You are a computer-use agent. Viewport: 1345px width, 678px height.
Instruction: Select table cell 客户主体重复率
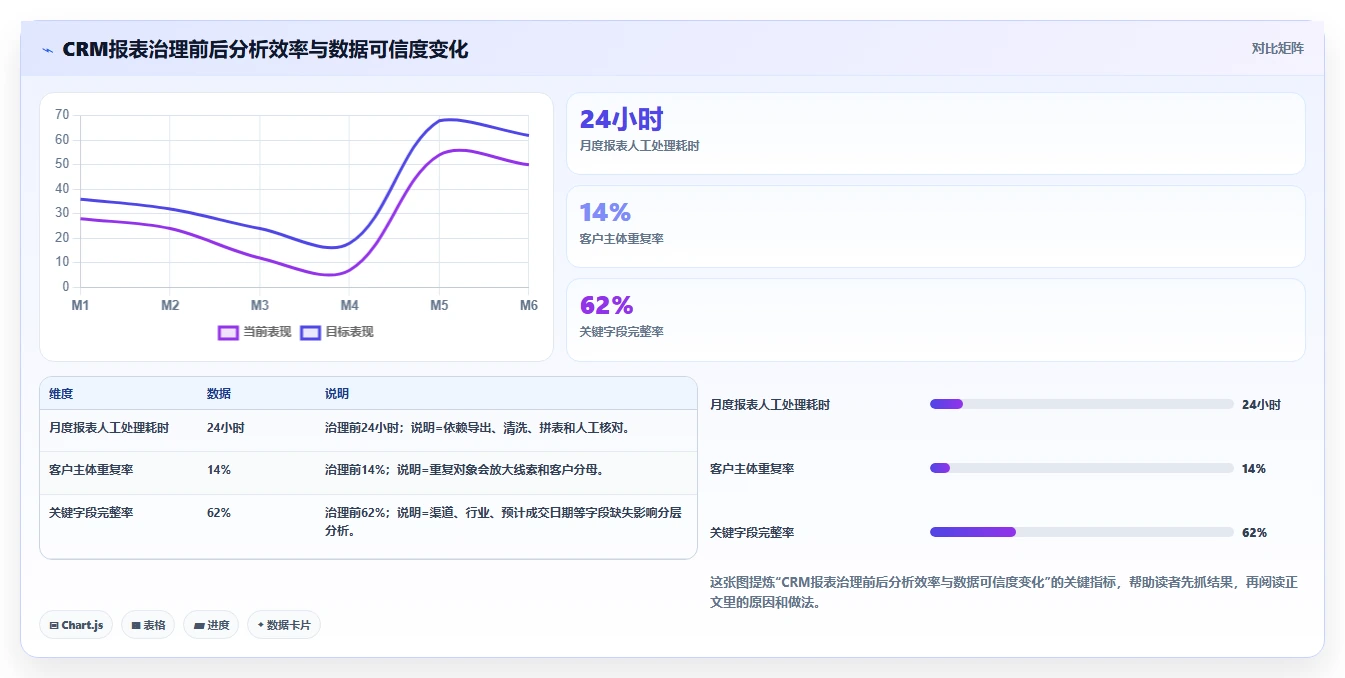point(91,469)
